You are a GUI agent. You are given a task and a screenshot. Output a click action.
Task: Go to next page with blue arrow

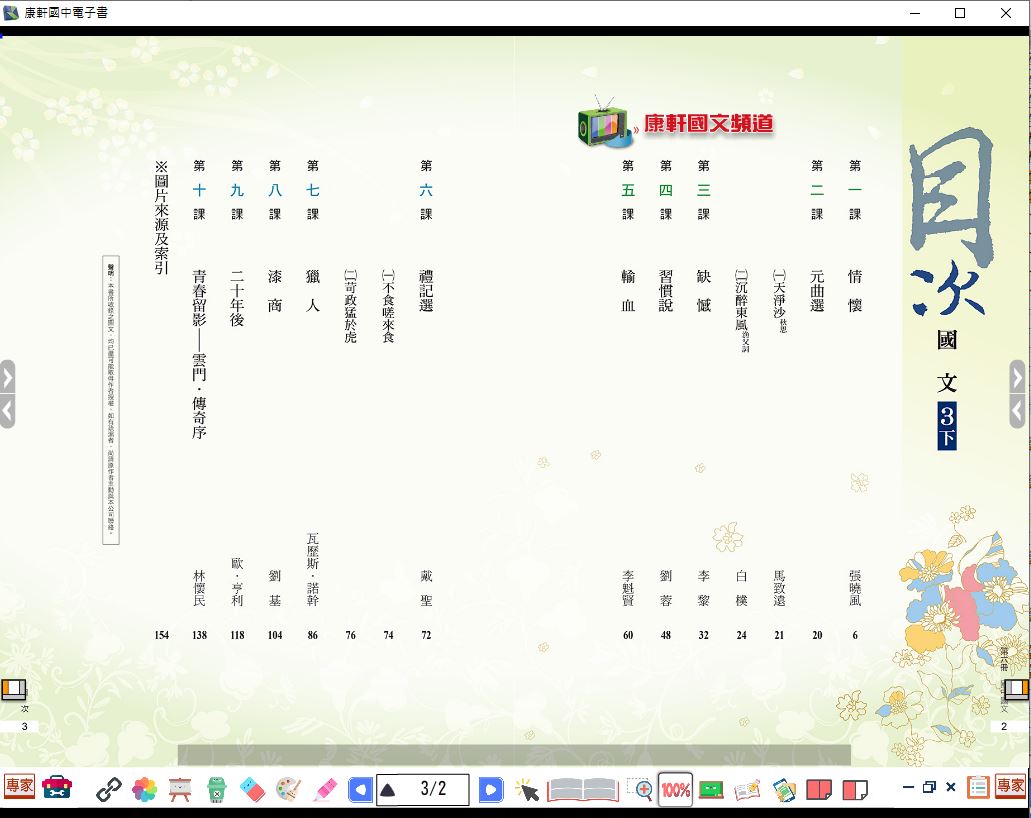coord(490,790)
